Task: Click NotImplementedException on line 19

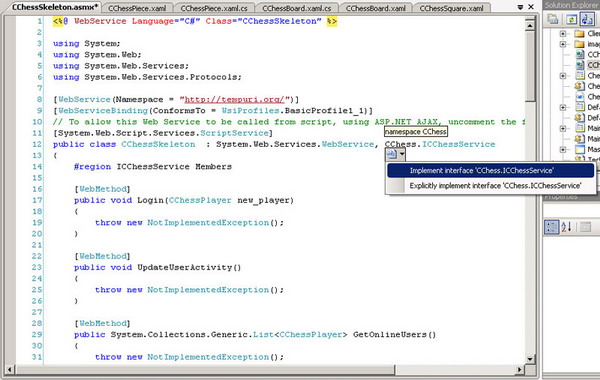Action: pyautogui.click(x=208, y=223)
